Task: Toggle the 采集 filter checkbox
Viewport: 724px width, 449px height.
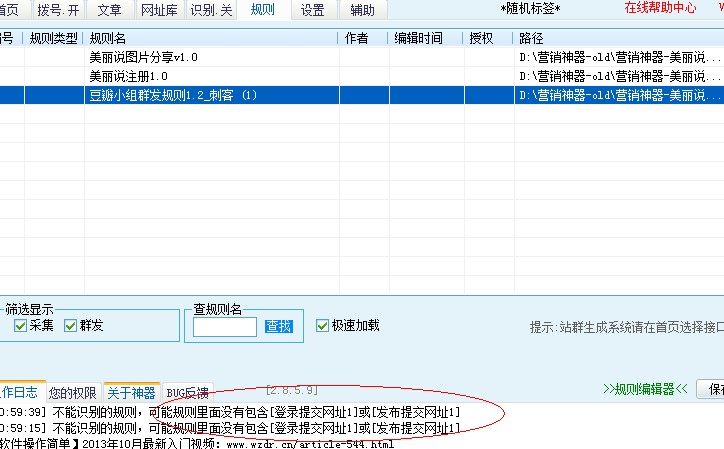Action: click(x=20, y=326)
